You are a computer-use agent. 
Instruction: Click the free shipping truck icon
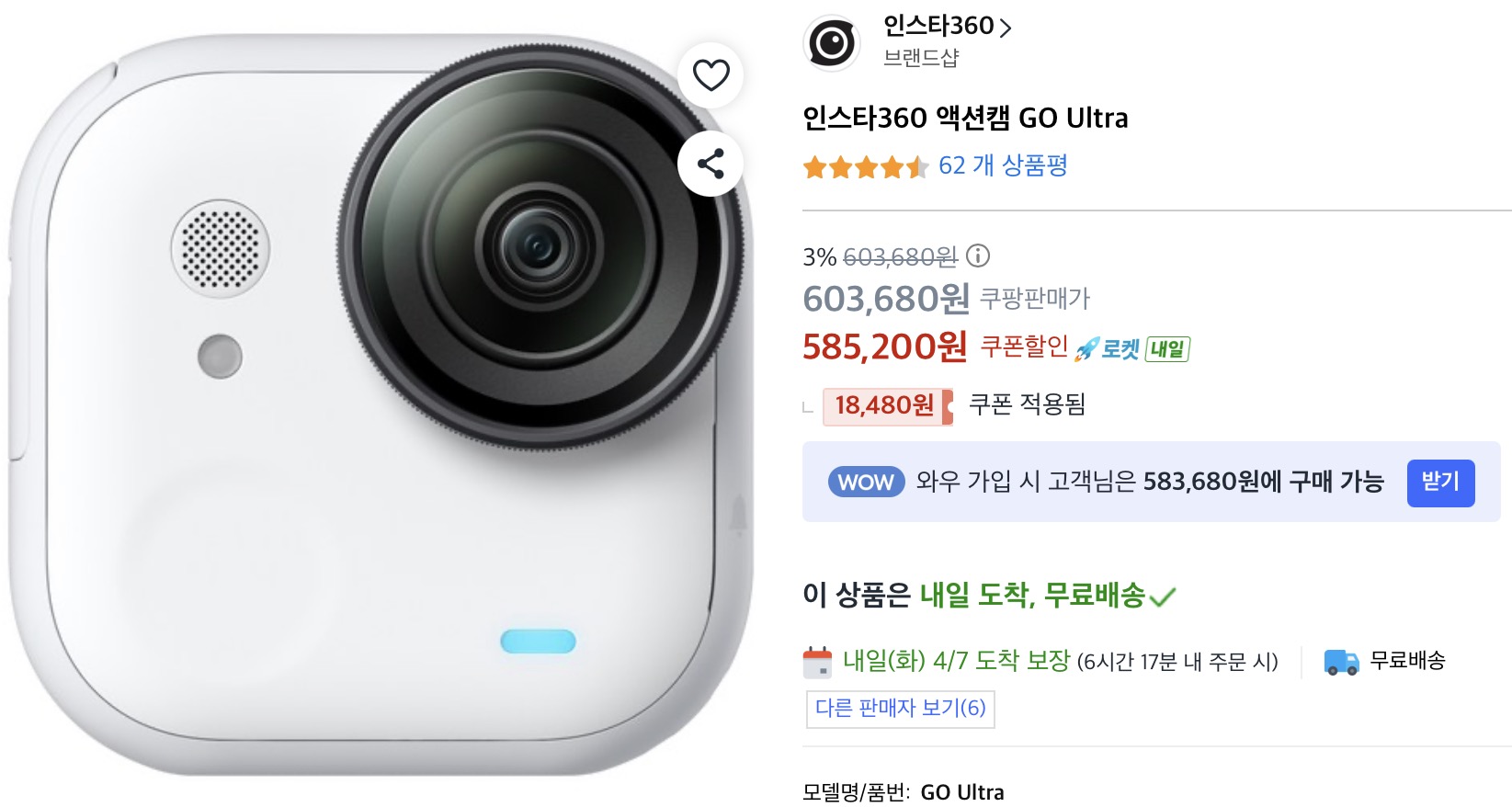tap(1341, 662)
